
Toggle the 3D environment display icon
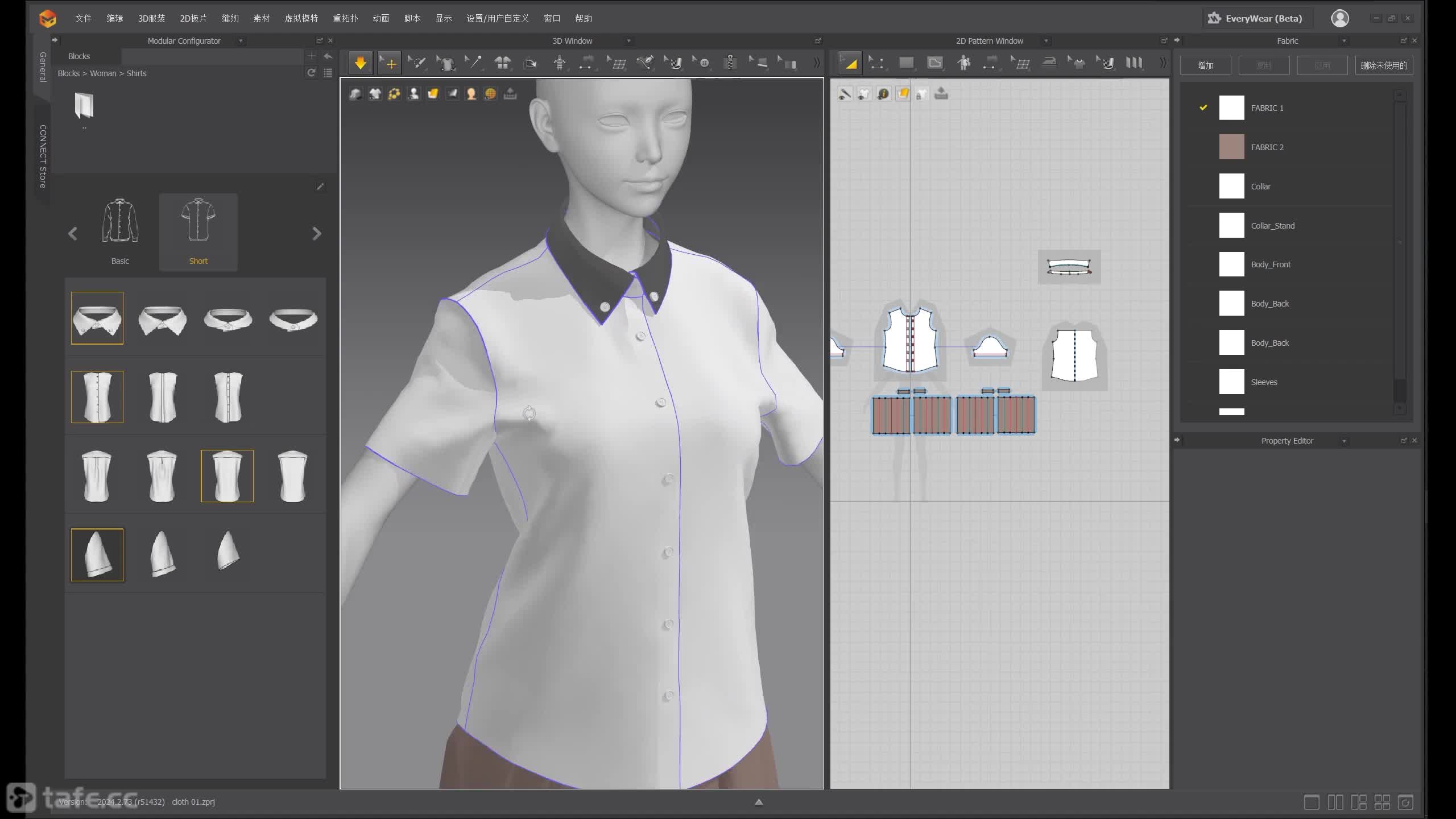coord(452,94)
